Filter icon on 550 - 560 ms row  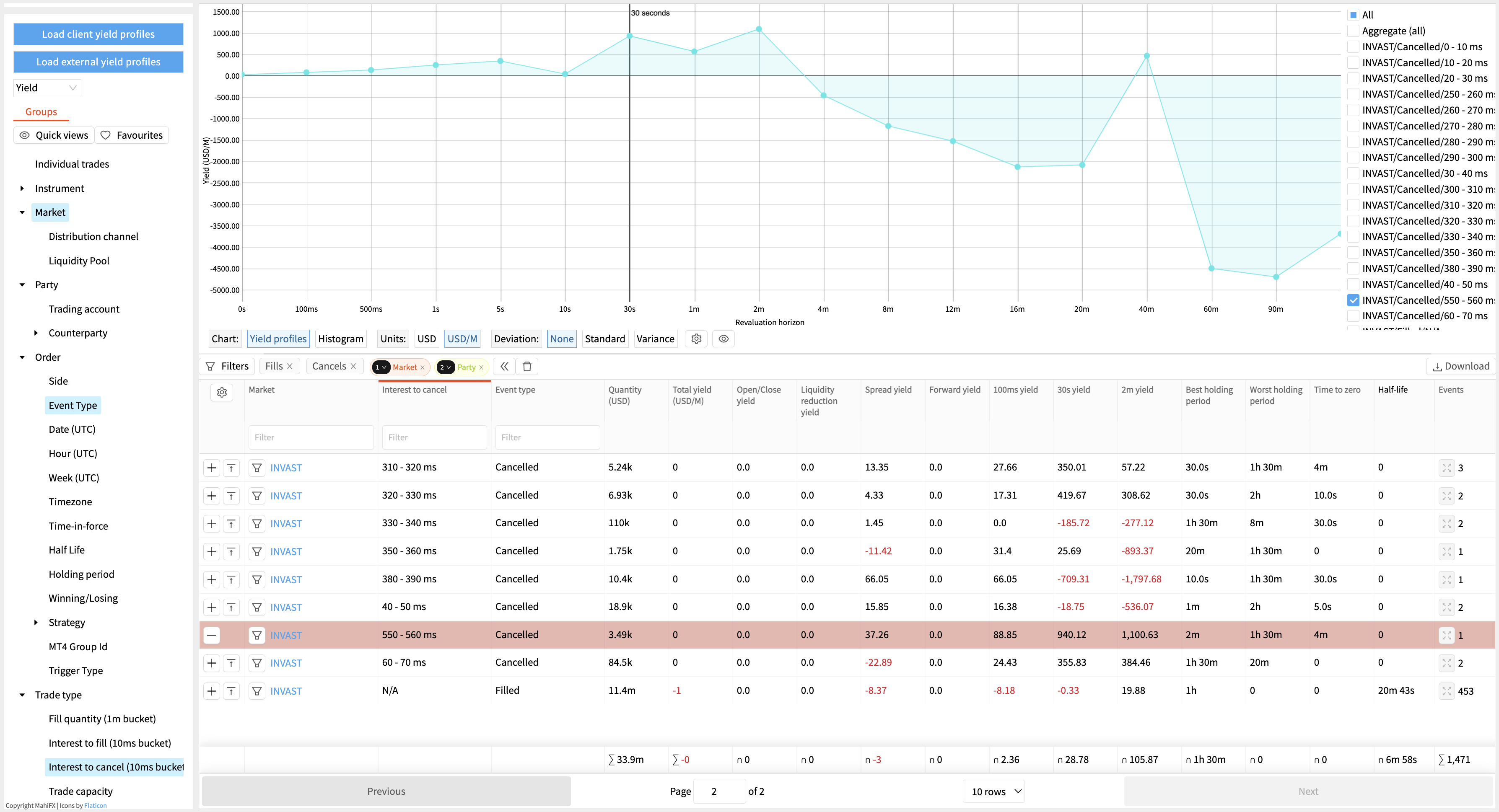click(x=257, y=635)
